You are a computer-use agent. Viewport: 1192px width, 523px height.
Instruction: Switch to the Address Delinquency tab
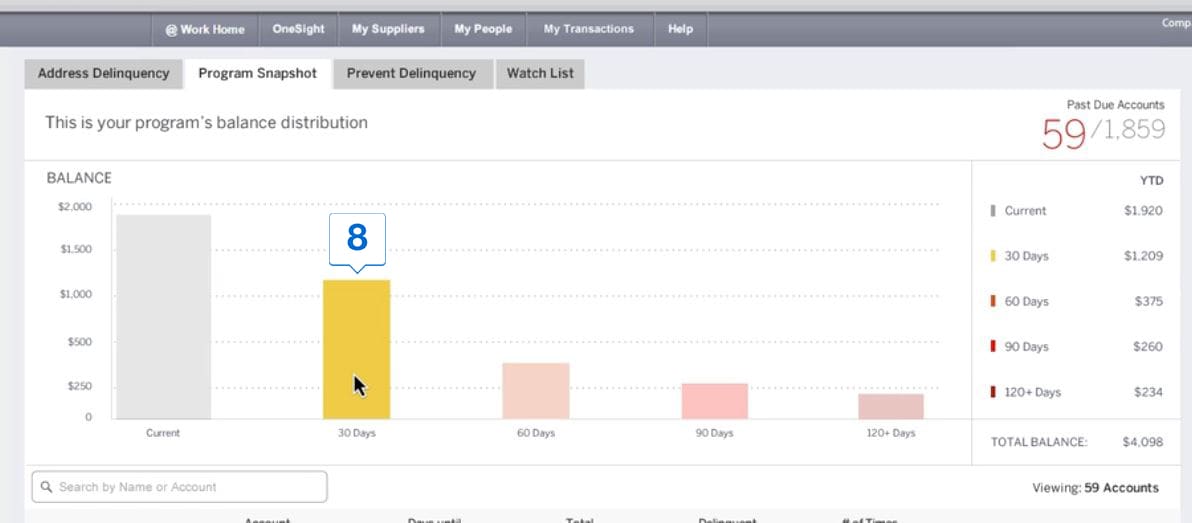click(x=104, y=73)
